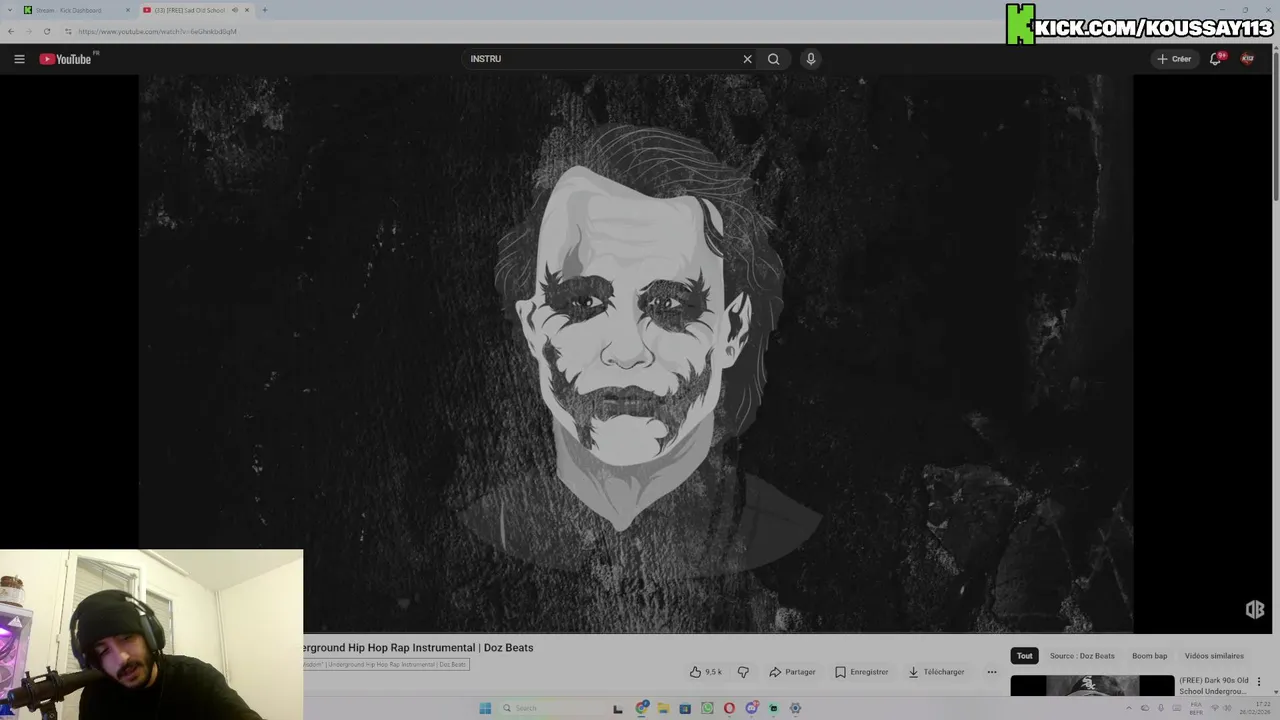Click the Doz Beats channel watermark on video
The height and width of the screenshot is (720, 1280).
[1255, 609]
